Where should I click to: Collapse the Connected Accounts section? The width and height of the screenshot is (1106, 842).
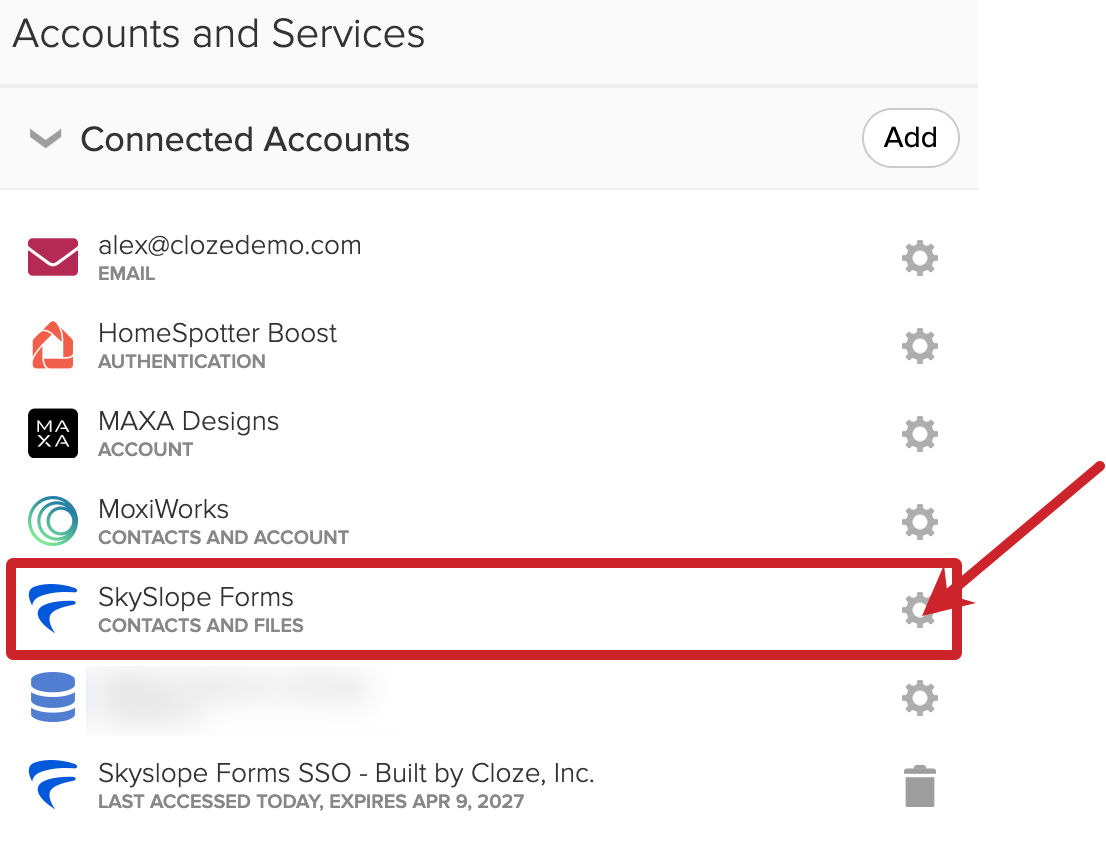tap(44, 138)
